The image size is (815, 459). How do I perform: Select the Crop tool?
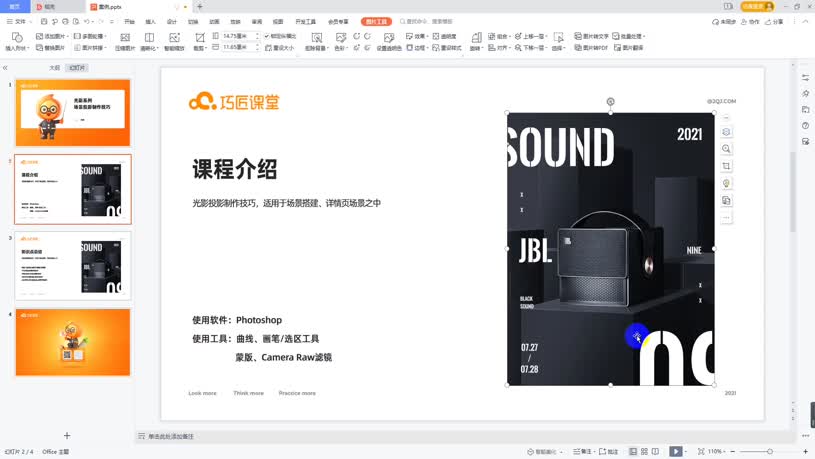click(200, 37)
